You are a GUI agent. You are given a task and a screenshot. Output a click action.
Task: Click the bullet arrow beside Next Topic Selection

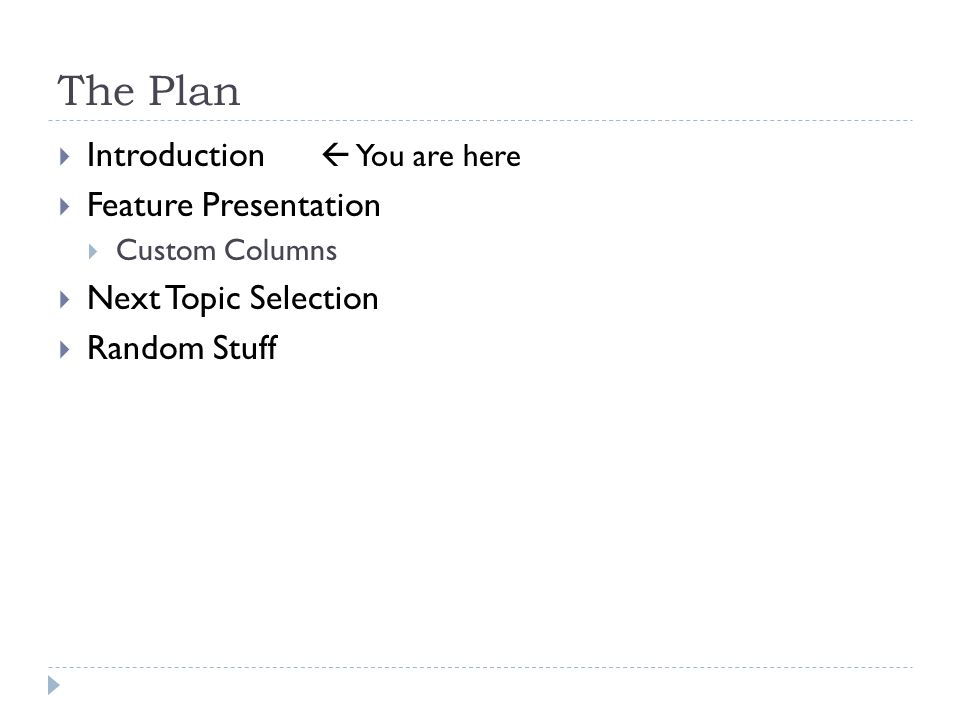click(x=64, y=299)
